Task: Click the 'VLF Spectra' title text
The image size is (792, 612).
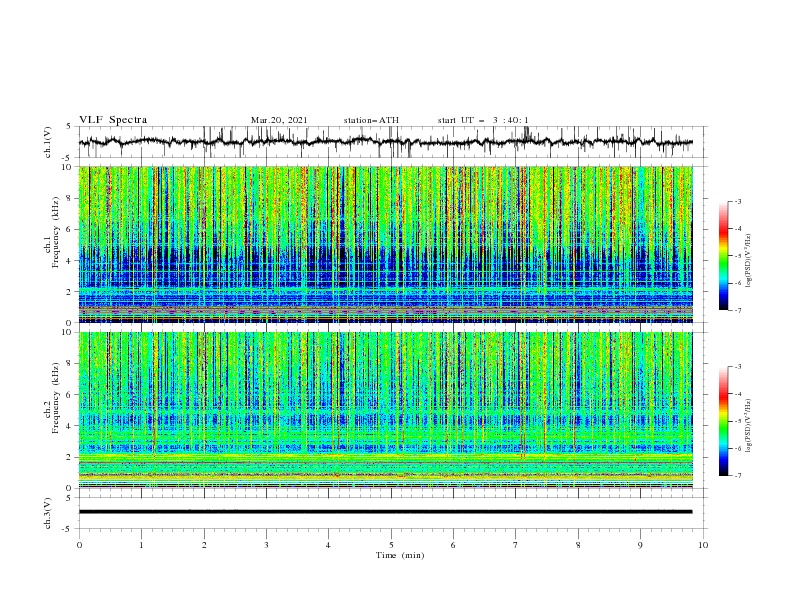Action: click(113, 120)
